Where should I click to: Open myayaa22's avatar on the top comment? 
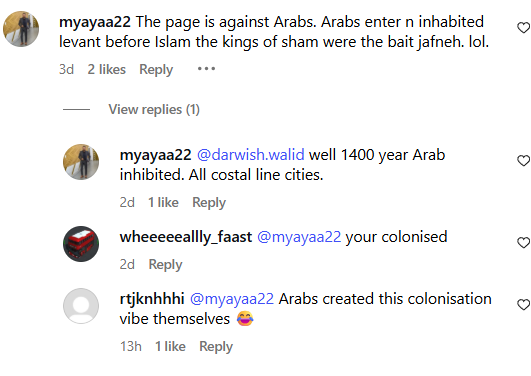coord(21,29)
